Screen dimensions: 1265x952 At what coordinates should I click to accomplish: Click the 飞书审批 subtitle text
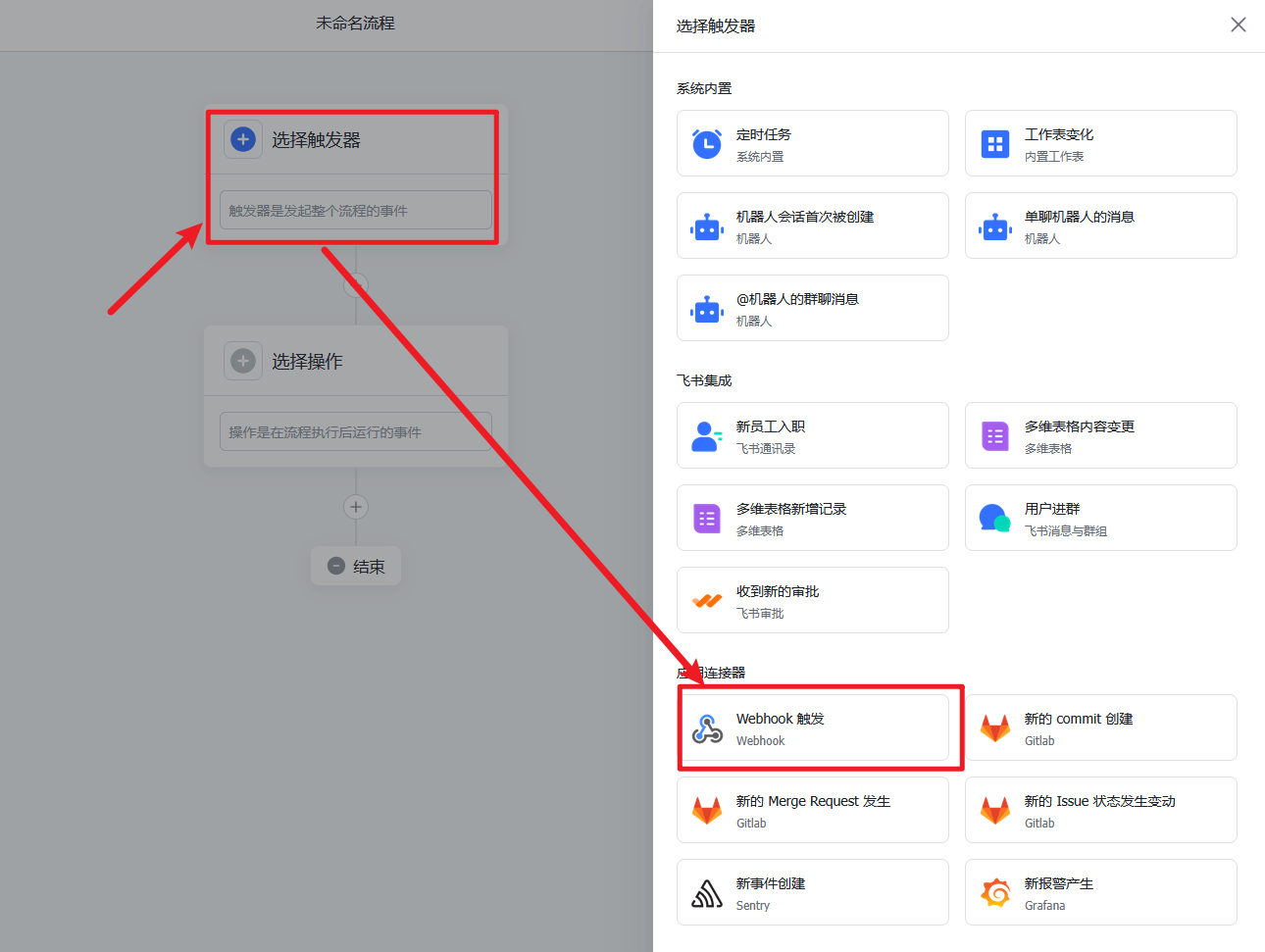tap(760, 613)
